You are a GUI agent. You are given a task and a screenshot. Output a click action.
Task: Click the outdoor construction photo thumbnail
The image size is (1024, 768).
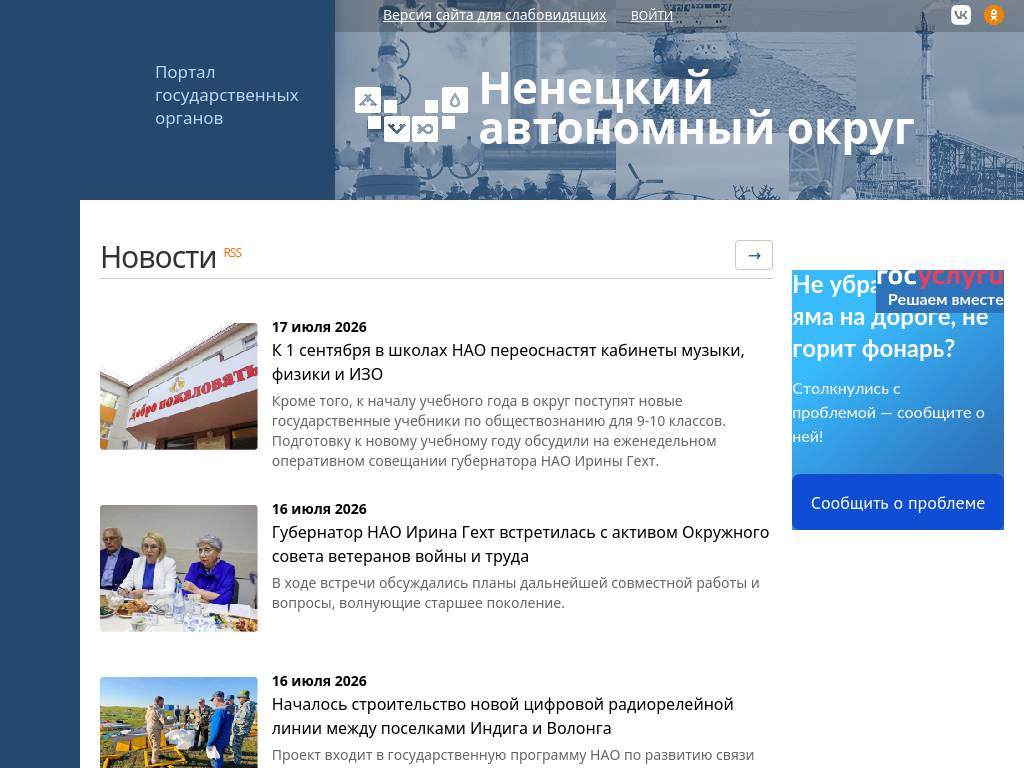(x=178, y=722)
